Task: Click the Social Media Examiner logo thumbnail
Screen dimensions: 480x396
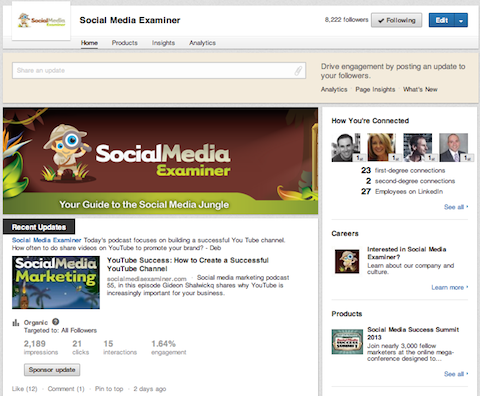Action: click(41, 21)
